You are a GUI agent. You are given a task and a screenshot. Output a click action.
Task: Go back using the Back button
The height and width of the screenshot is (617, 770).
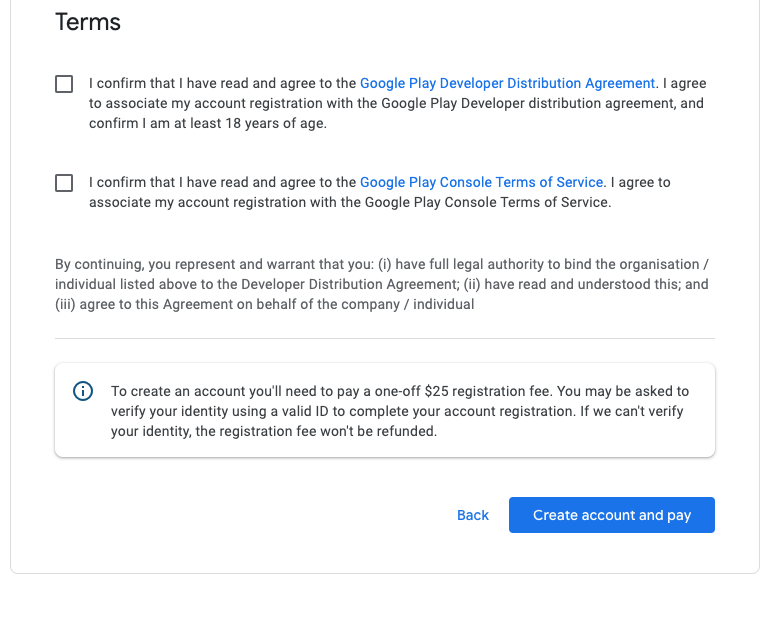click(472, 515)
